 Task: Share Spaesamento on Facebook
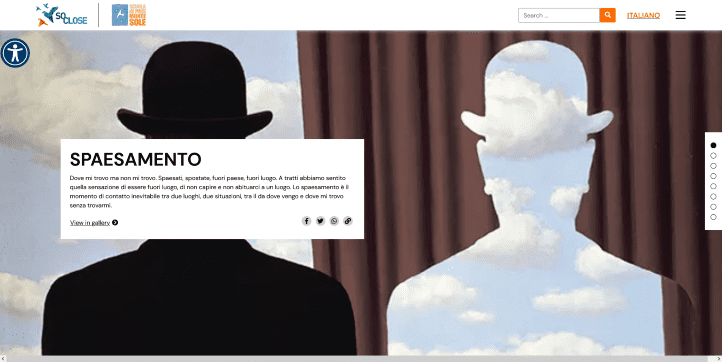[307, 221]
